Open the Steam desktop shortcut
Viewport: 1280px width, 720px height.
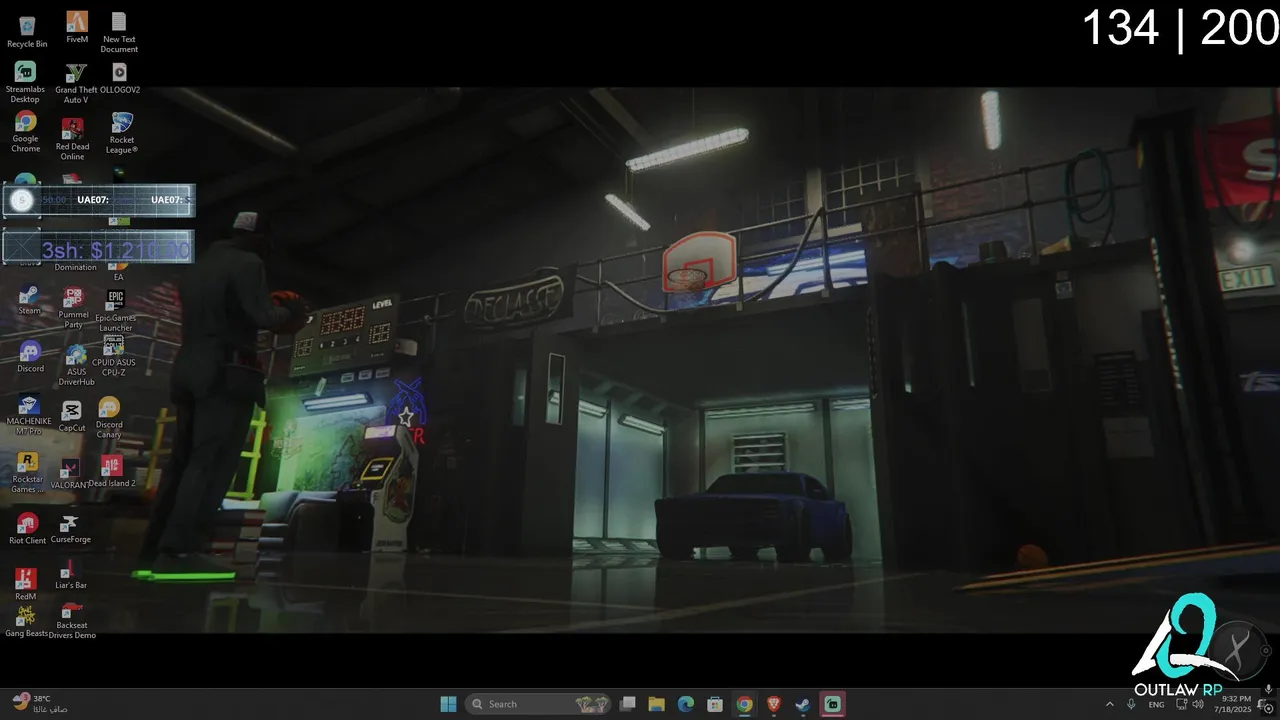(29, 300)
